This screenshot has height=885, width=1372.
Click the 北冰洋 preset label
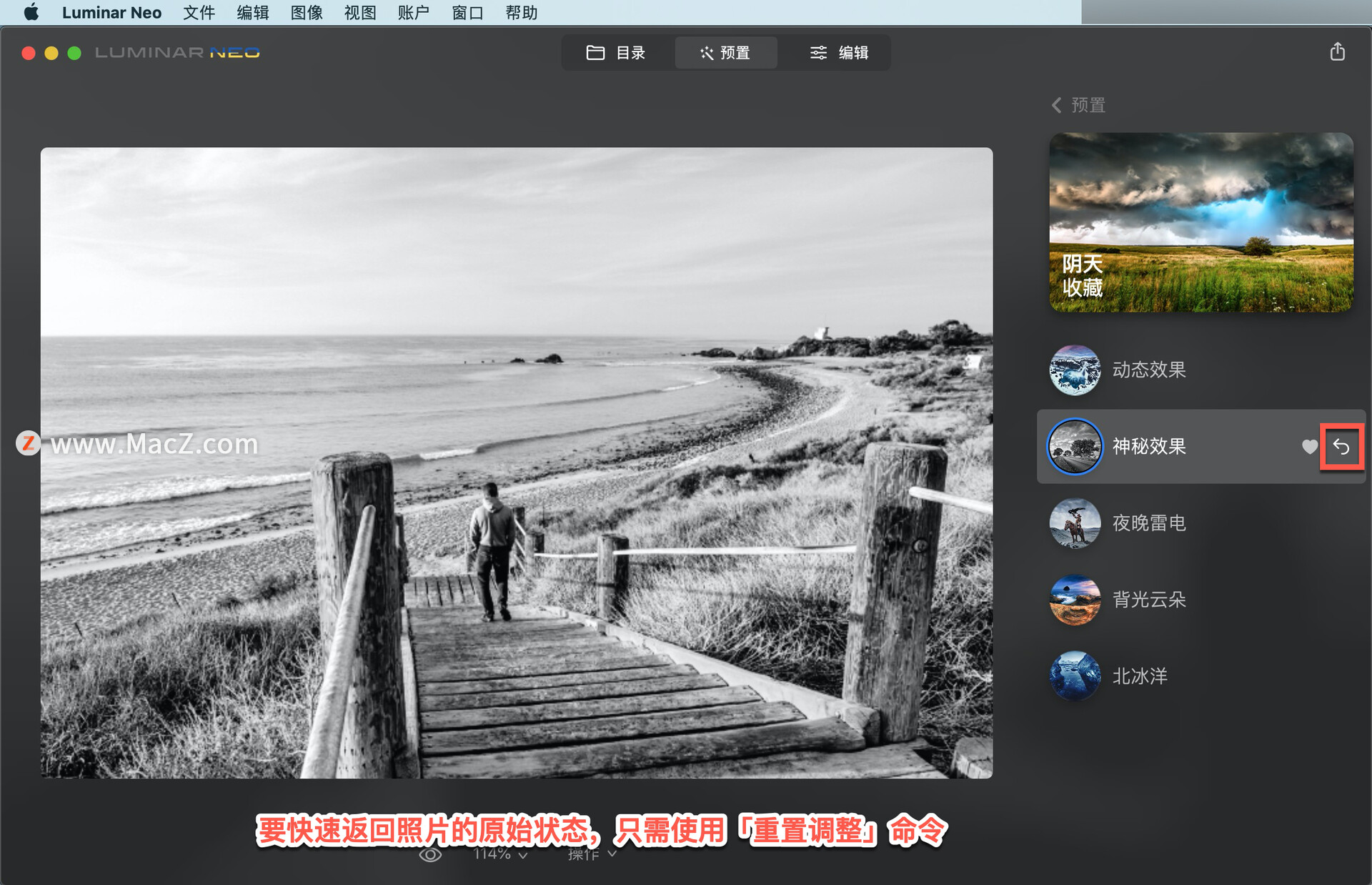coord(1140,676)
